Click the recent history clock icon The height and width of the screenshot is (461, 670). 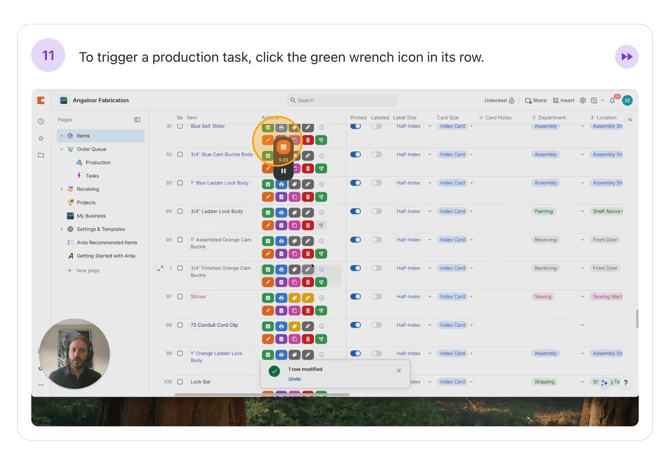pyautogui.click(x=41, y=121)
